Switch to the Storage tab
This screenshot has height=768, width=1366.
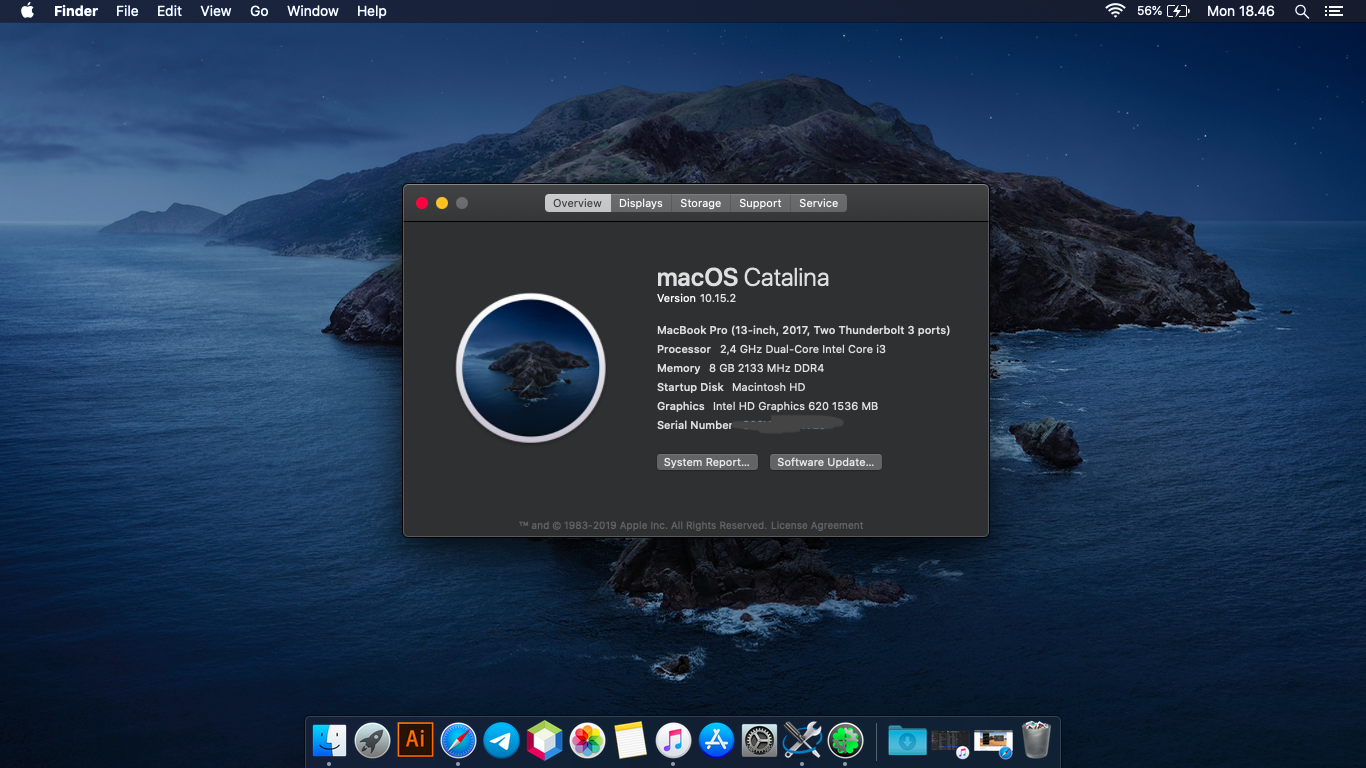tap(701, 203)
